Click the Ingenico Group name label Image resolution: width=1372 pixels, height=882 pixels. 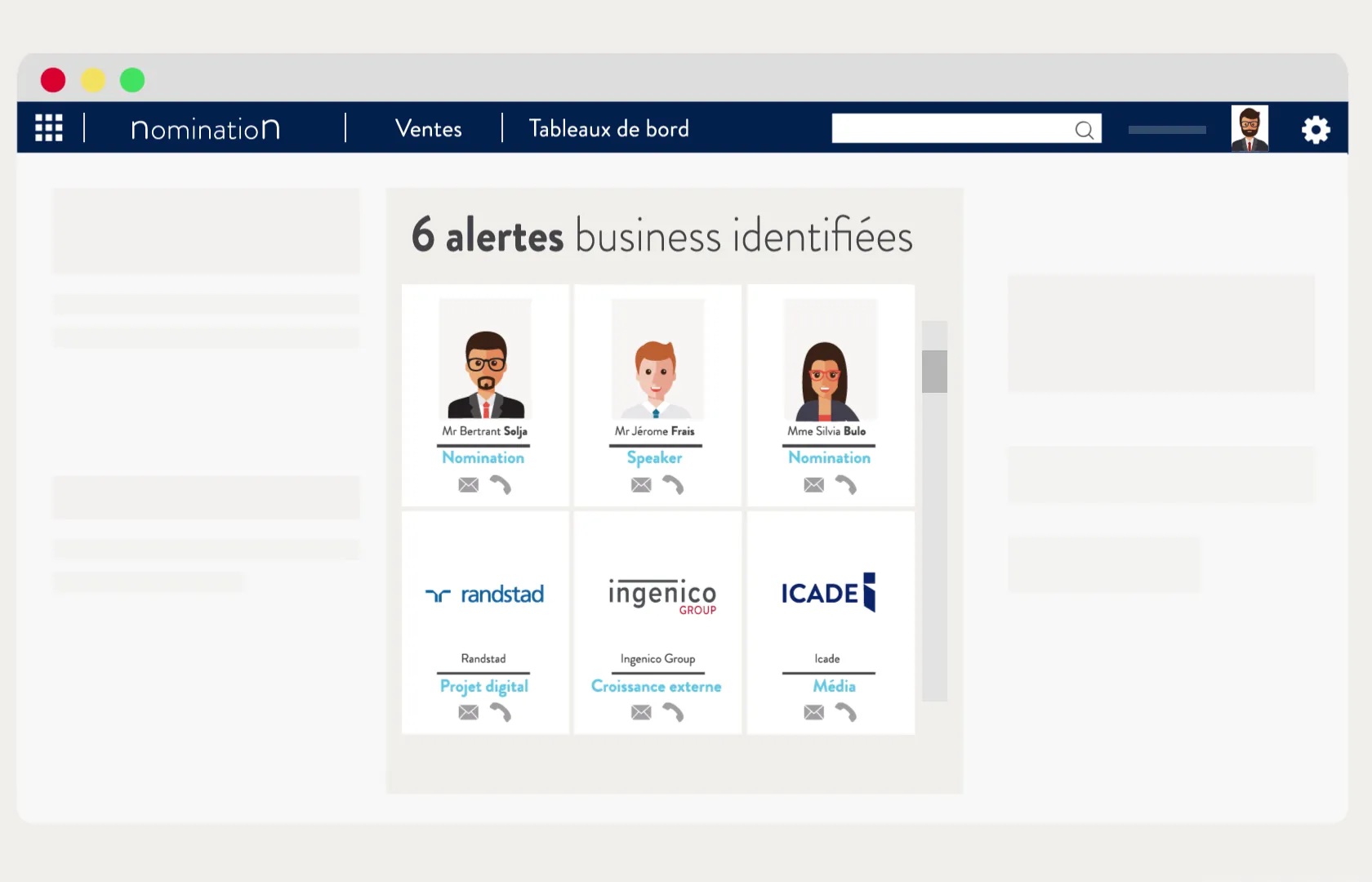[x=658, y=659]
